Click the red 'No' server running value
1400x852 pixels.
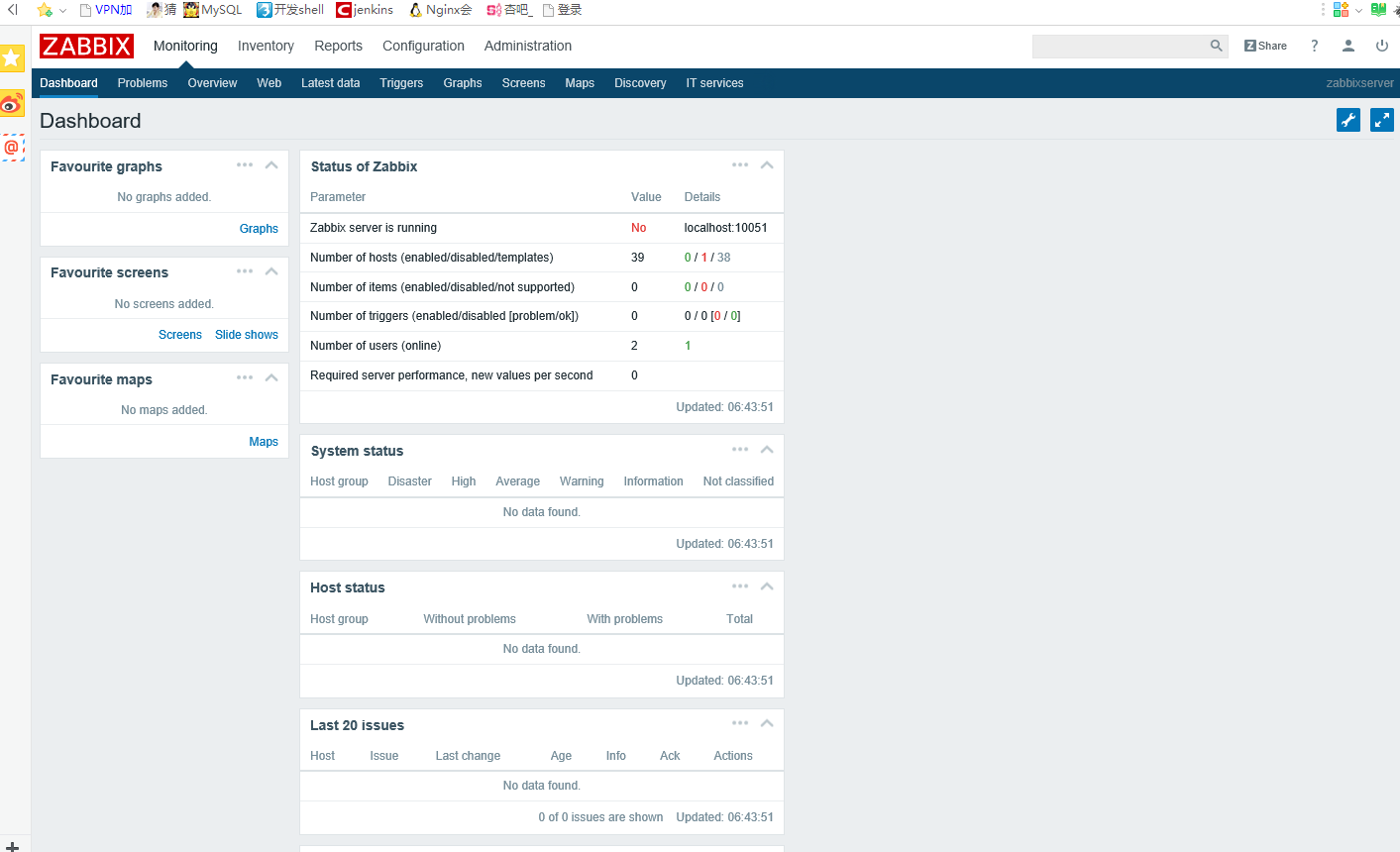[638, 228]
